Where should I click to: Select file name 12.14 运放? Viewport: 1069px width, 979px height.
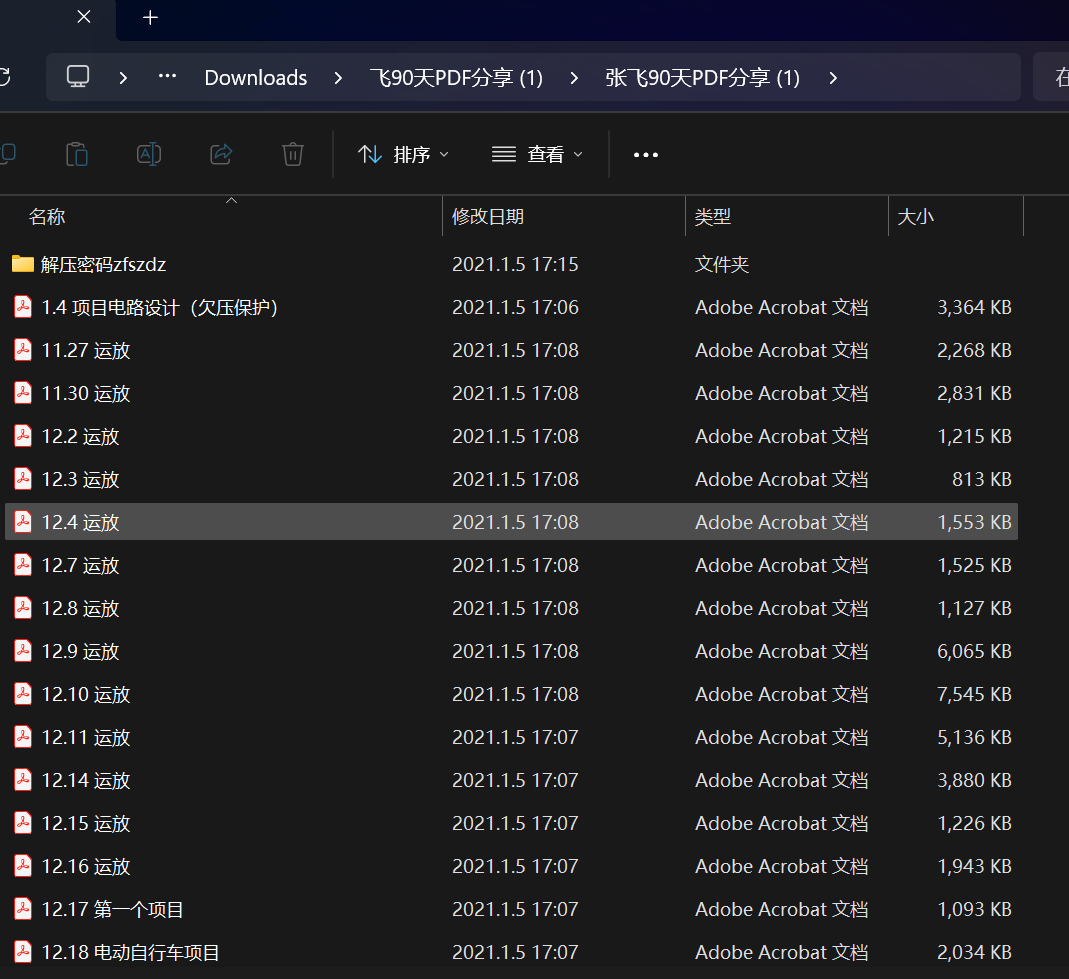(x=86, y=780)
